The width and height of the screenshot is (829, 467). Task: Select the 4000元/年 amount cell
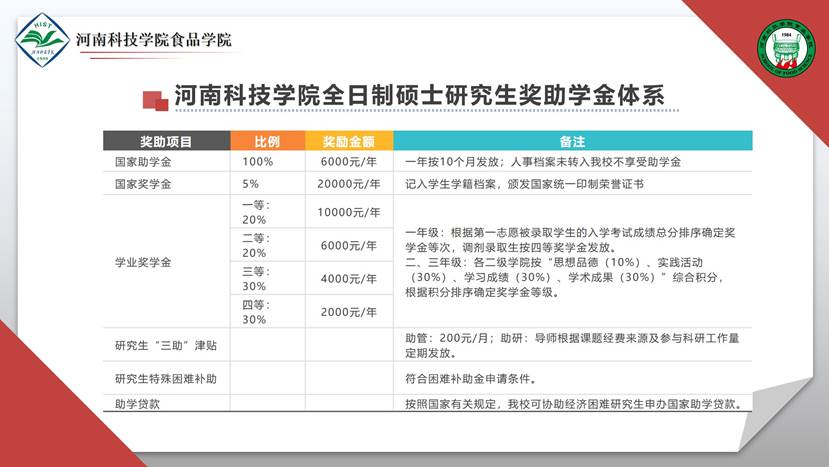(x=349, y=279)
